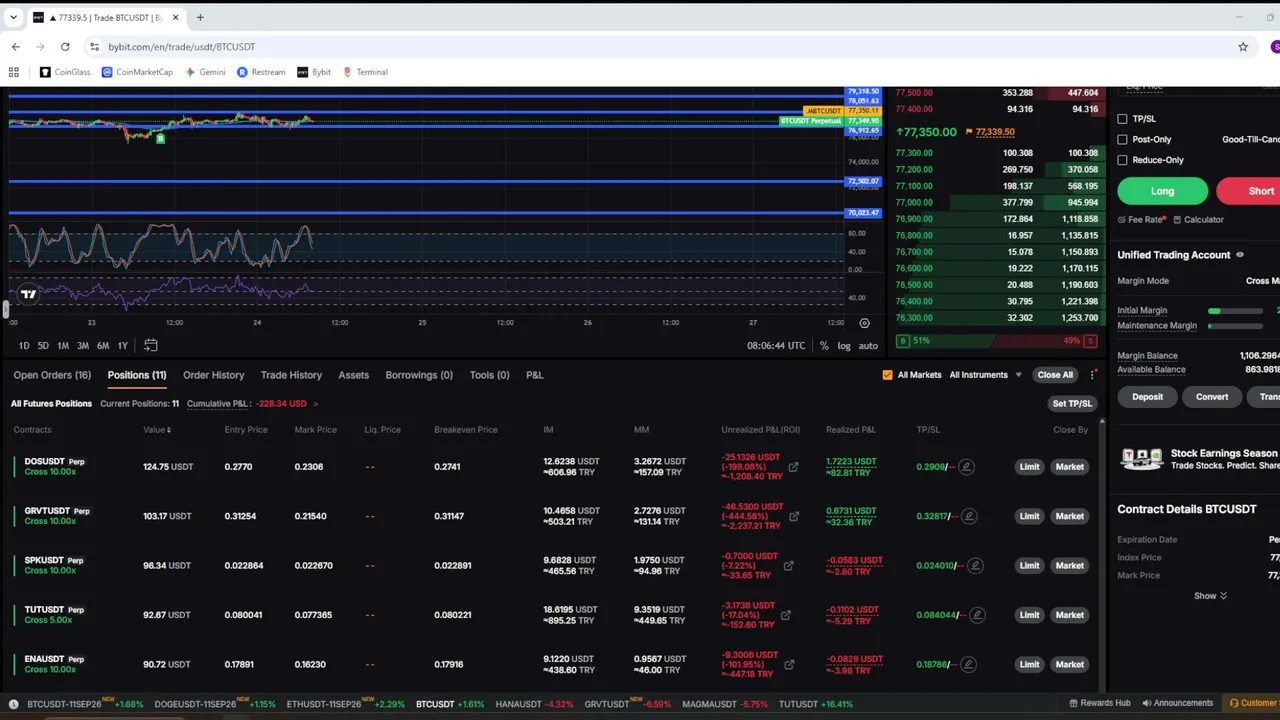Share ENAUSDT unrealized P&L
The height and width of the screenshot is (720, 1280).
click(x=789, y=664)
